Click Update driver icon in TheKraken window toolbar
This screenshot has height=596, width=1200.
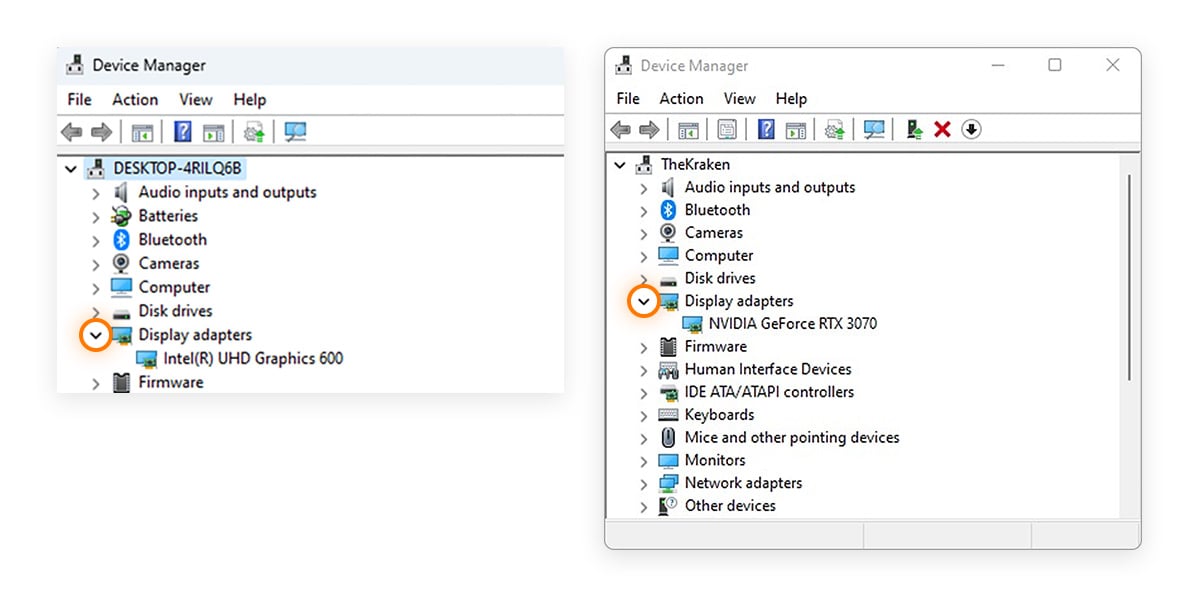(x=835, y=129)
